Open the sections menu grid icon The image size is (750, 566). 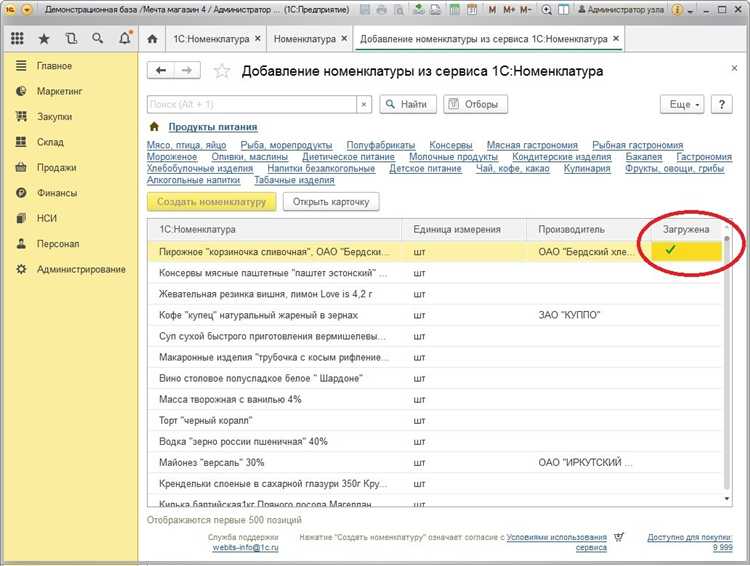(17, 39)
